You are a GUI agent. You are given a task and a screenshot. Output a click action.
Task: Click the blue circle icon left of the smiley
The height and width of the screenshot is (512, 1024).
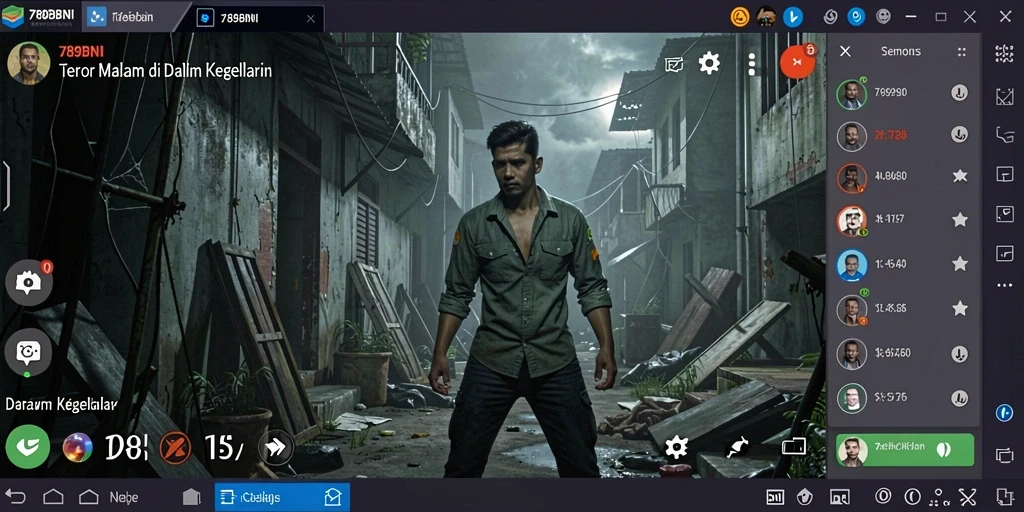(x=856, y=17)
